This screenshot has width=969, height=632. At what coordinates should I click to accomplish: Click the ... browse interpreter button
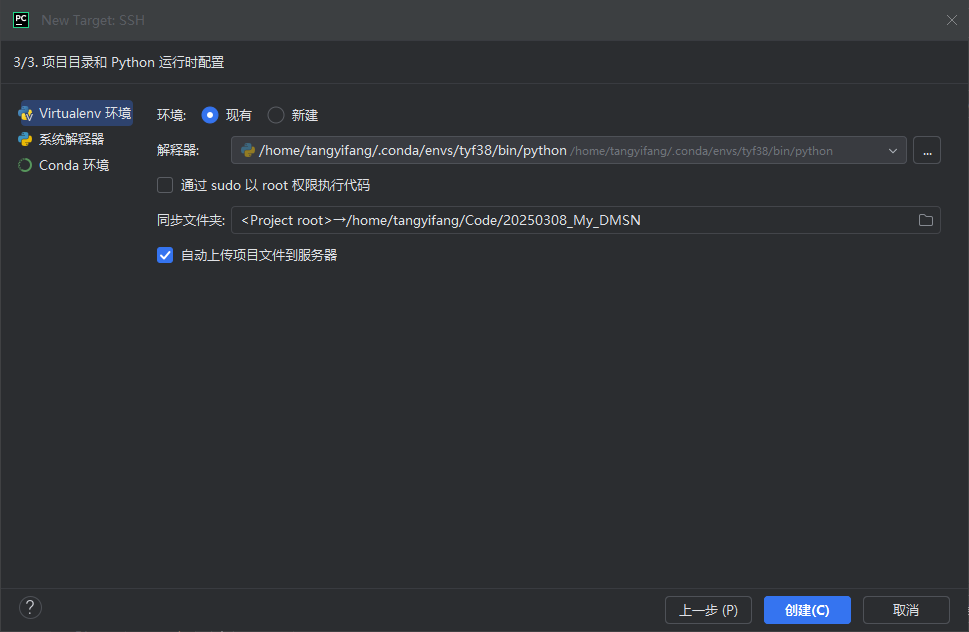[x=927, y=150]
